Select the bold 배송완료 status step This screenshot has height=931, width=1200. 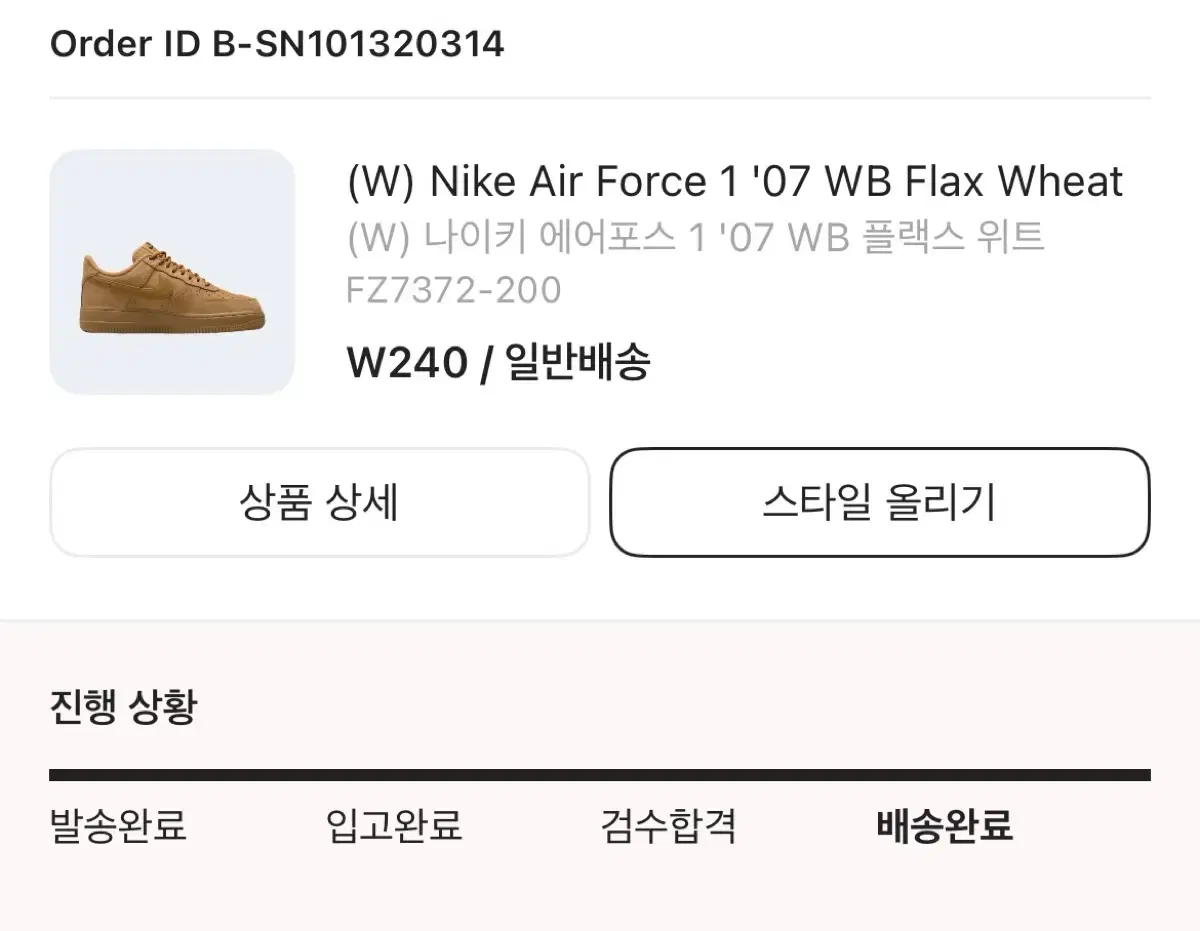[x=945, y=827]
